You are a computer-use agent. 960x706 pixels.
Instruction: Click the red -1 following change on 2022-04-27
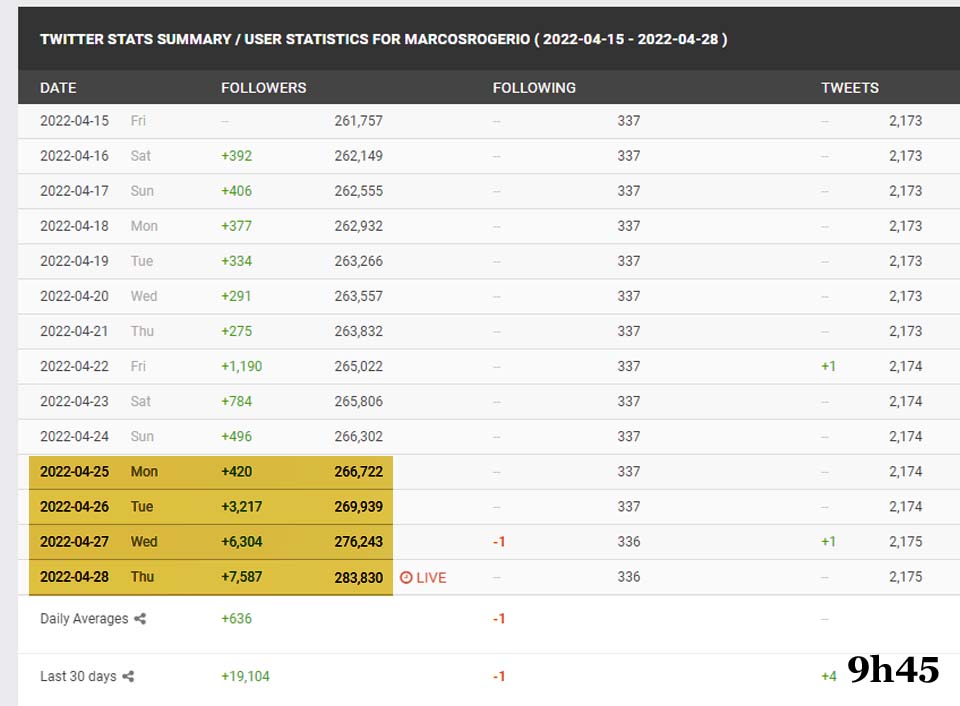pyautogui.click(x=499, y=542)
